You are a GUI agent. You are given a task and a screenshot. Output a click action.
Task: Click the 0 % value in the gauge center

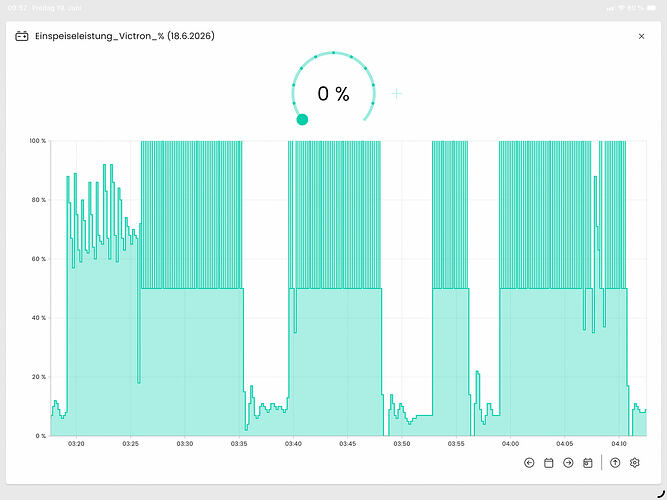pos(333,94)
